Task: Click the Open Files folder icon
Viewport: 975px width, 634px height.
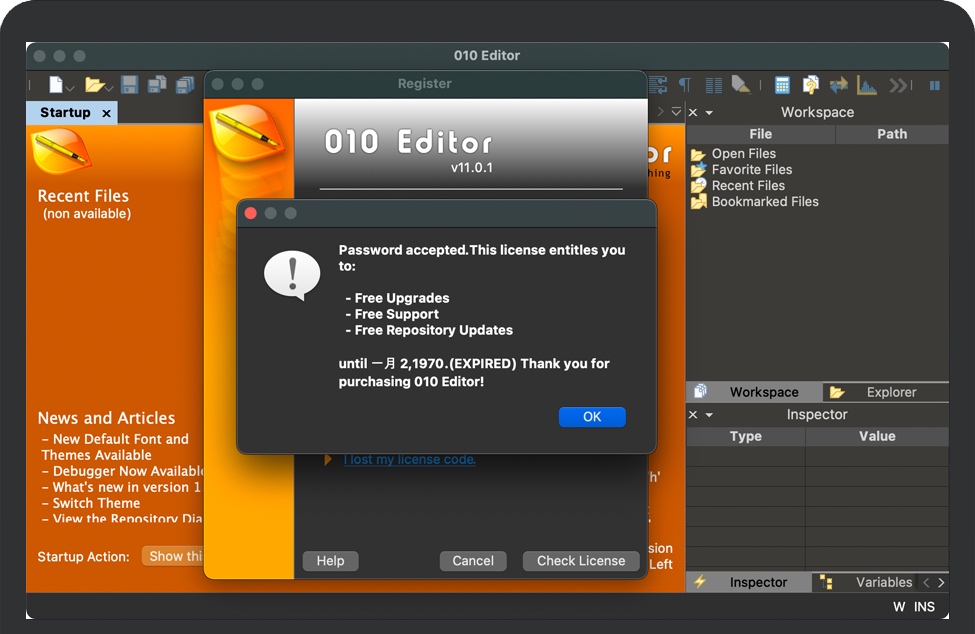Action: click(x=698, y=154)
